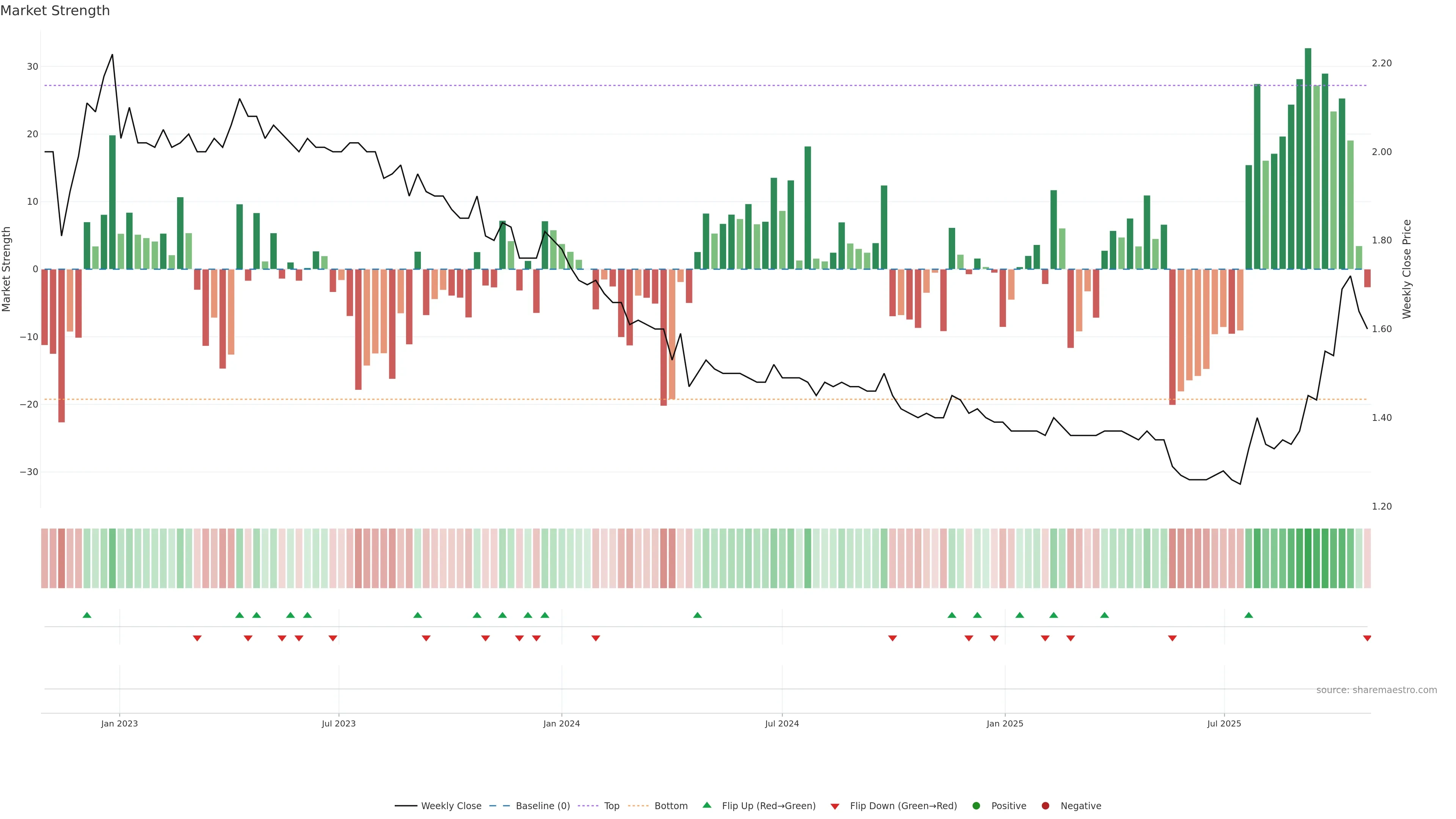1456x819 pixels.
Task: Click the flip-up triangle just after Jul 2025
Action: point(1249,615)
